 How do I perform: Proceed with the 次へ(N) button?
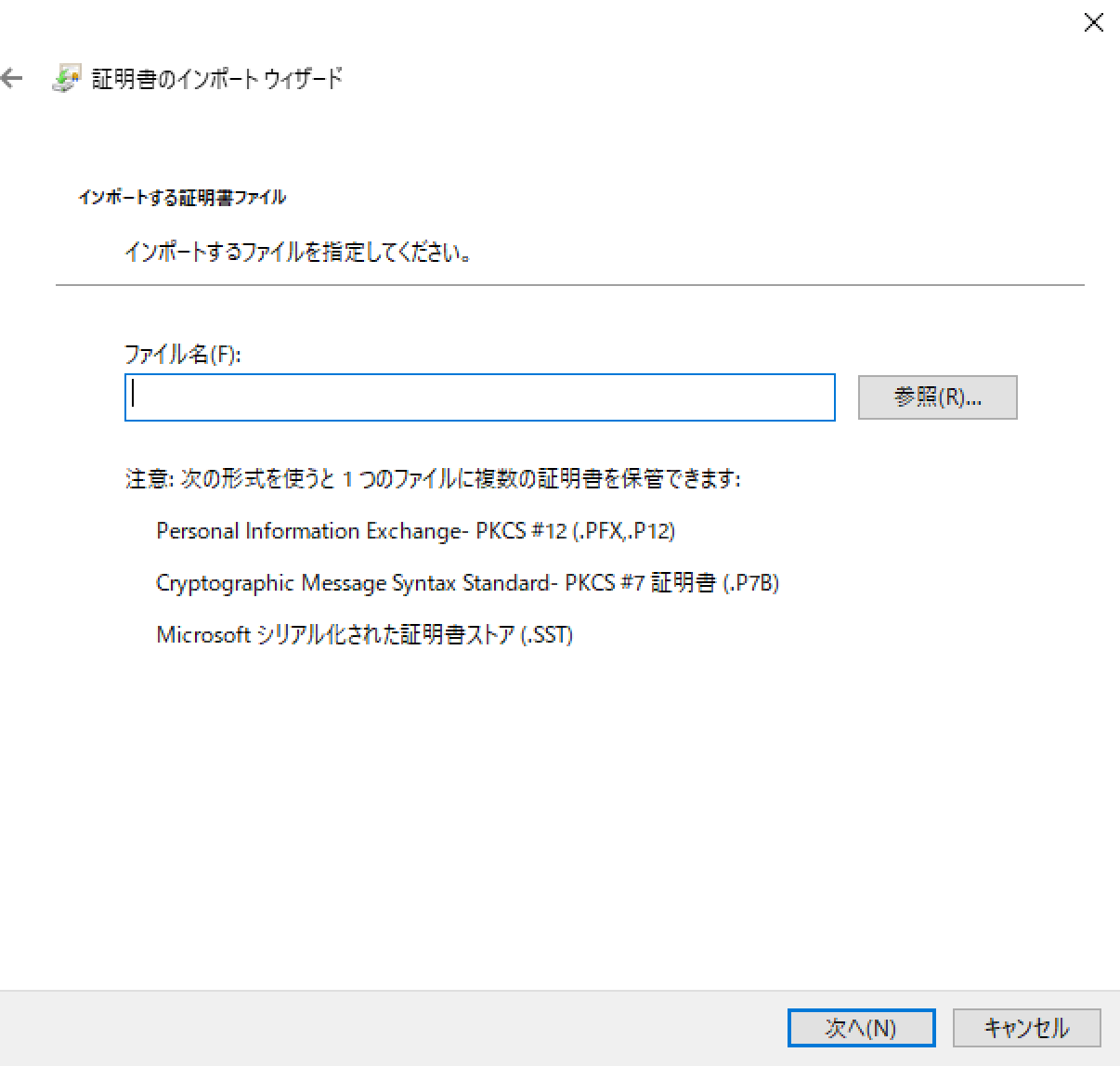pos(861,1028)
